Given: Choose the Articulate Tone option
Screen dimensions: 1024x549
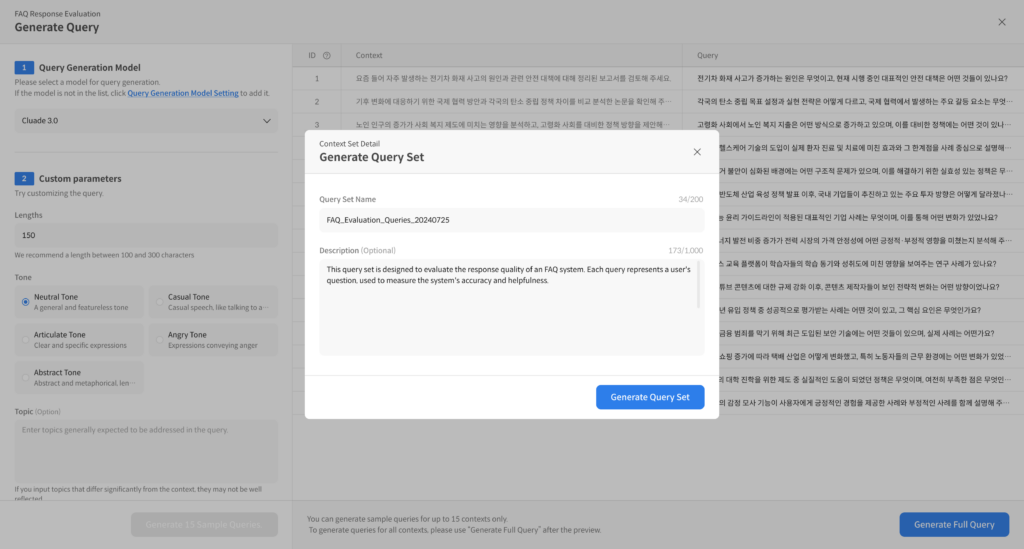Looking at the screenshot, I should pyautogui.click(x=79, y=339).
